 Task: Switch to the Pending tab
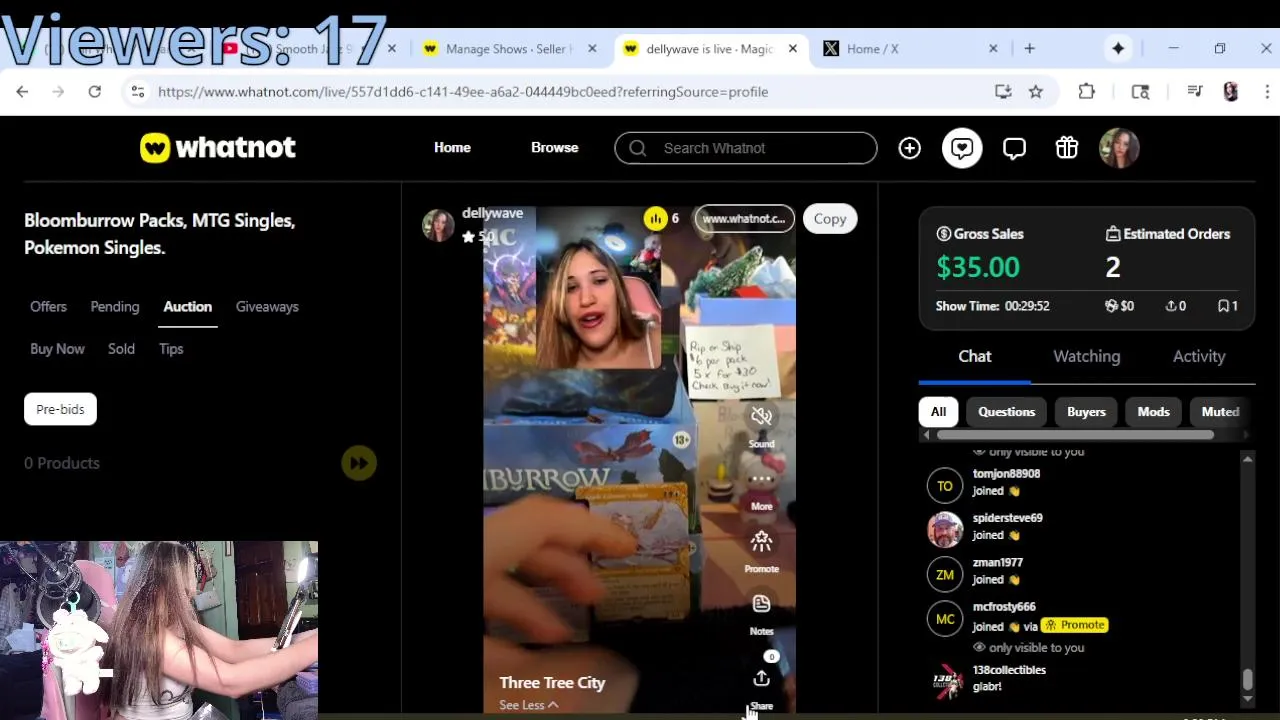[115, 306]
